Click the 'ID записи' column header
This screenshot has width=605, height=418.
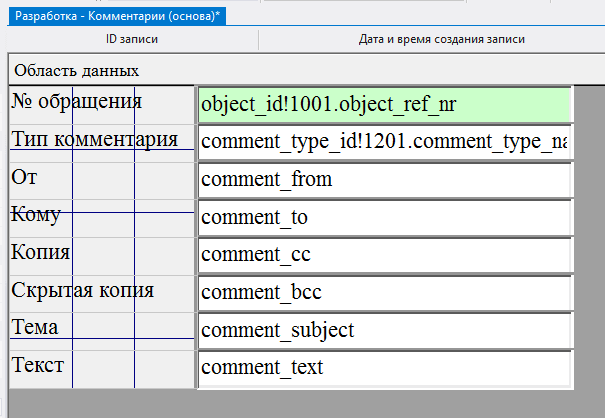click(x=132, y=40)
